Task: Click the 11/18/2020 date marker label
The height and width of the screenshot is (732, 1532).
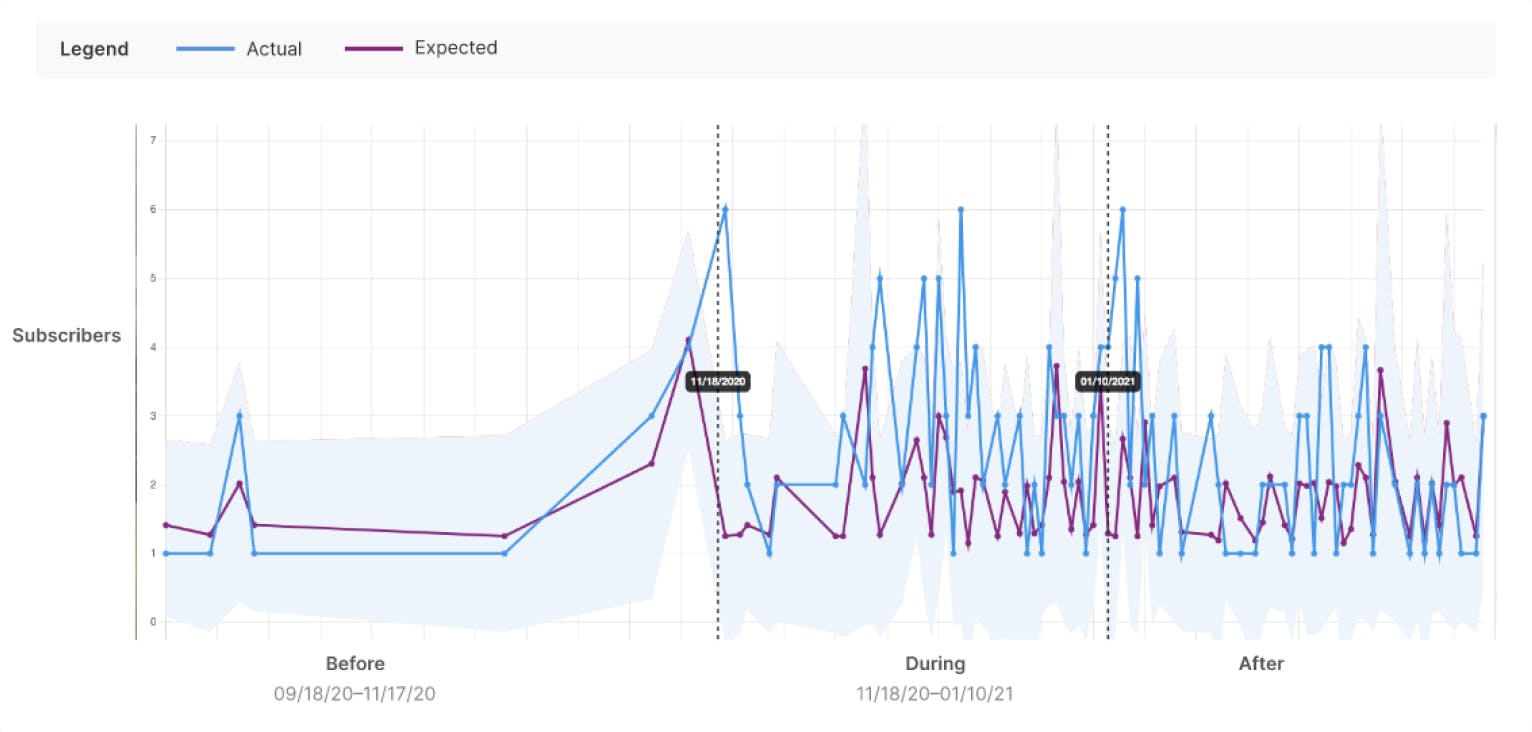Action: pyautogui.click(x=719, y=381)
